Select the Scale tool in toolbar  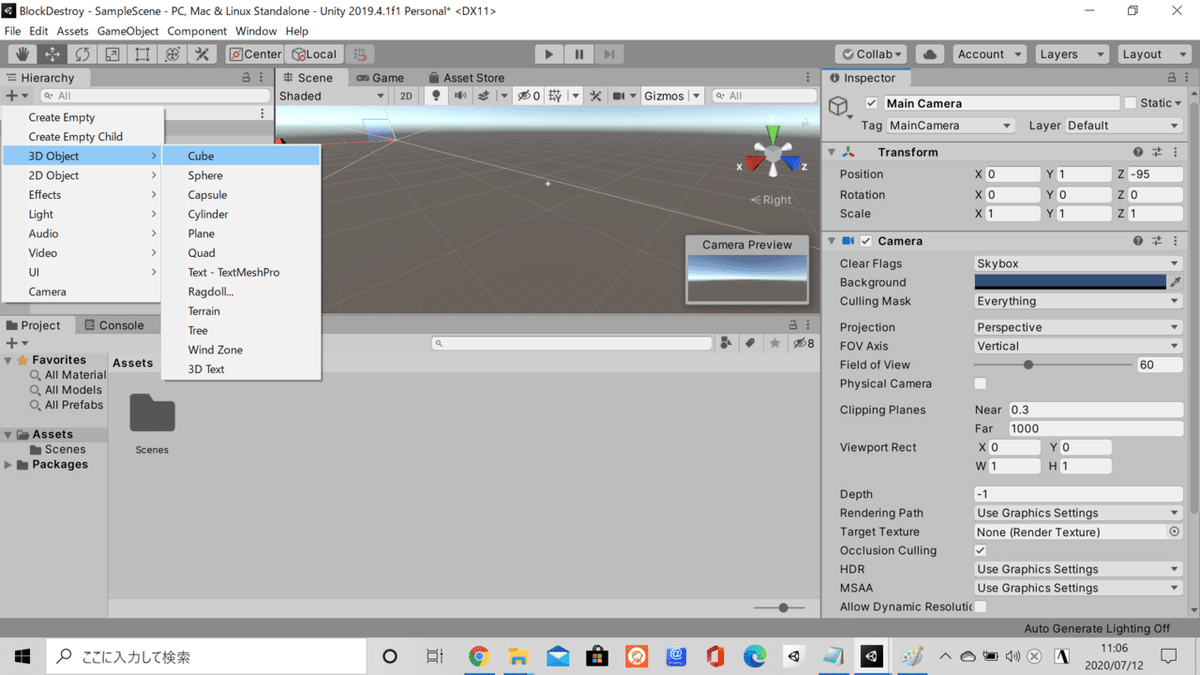[x=112, y=54]
